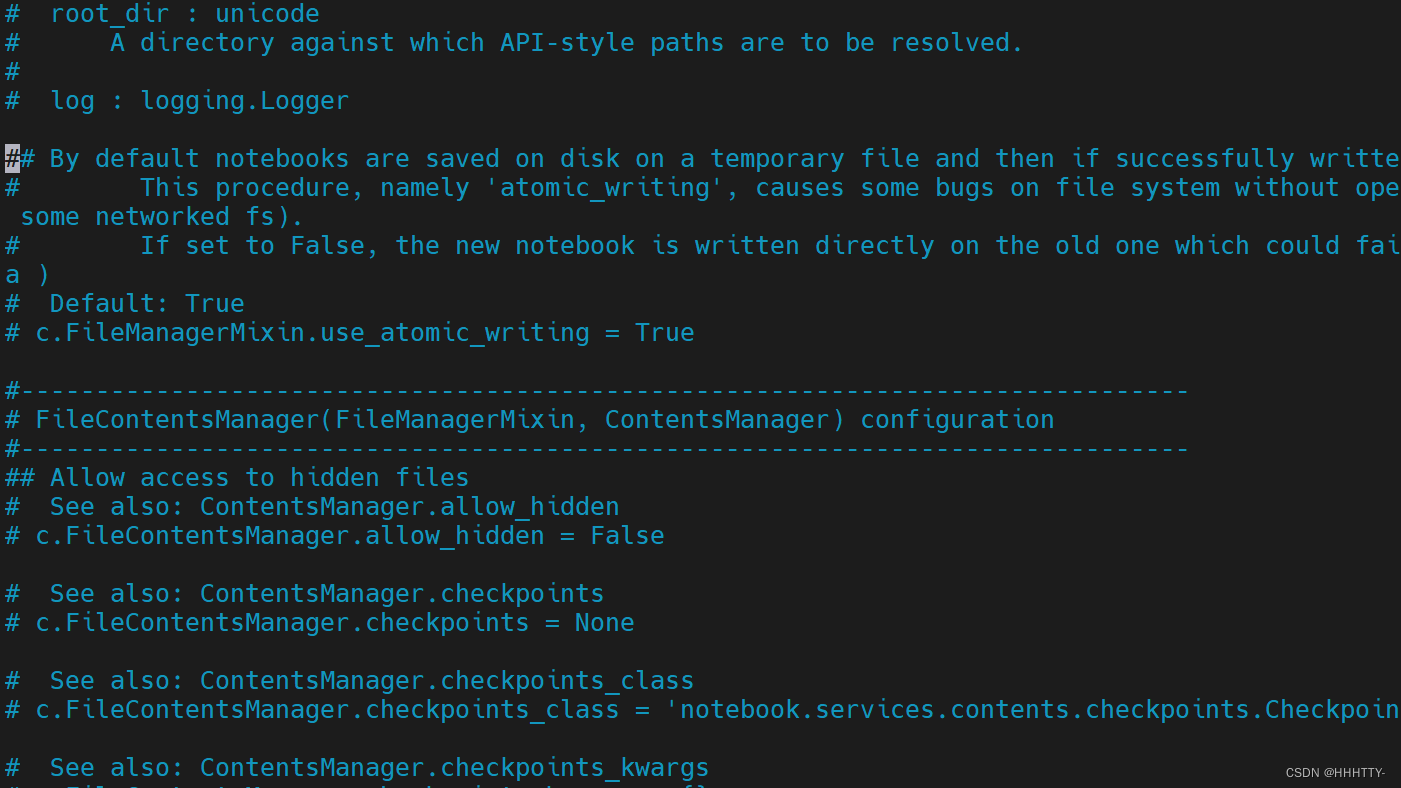
Task: Click the highlighted cursor block before 'By default notebooks'
Action: pyautogui.click(x=12, y=158)
